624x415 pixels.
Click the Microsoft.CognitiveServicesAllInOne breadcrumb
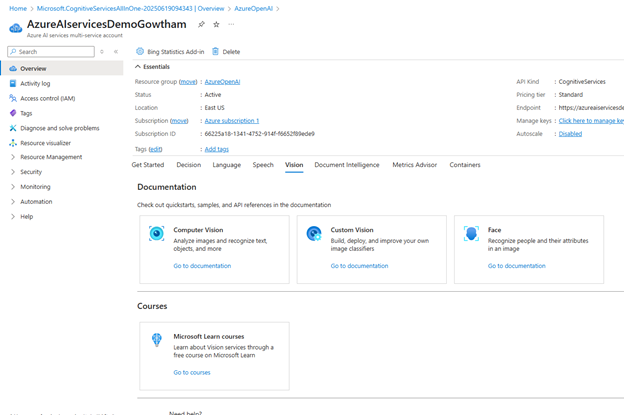pyautogui.click(x=131, y=8)
